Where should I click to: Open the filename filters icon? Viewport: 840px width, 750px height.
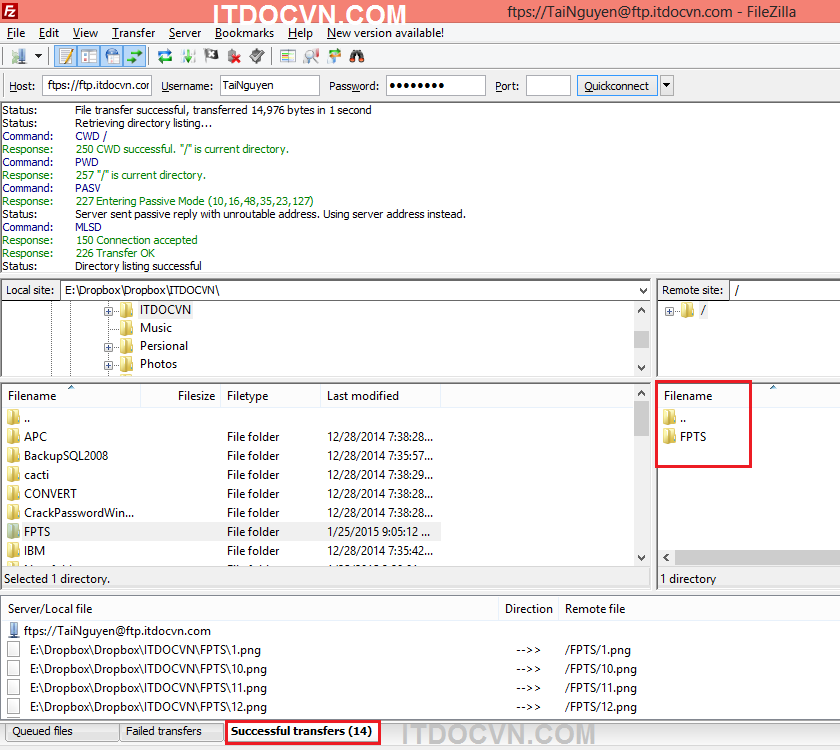coord(288,56)
